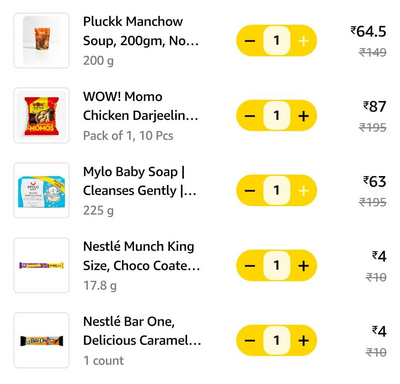400x384 pixels.
Task: Open Nestlé Munch product thumbnail
Action: [x=41, y=265]
